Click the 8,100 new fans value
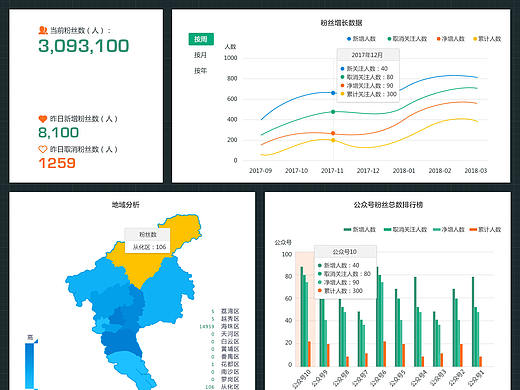This screenshot has height=390, width=520. coord(59,132)
